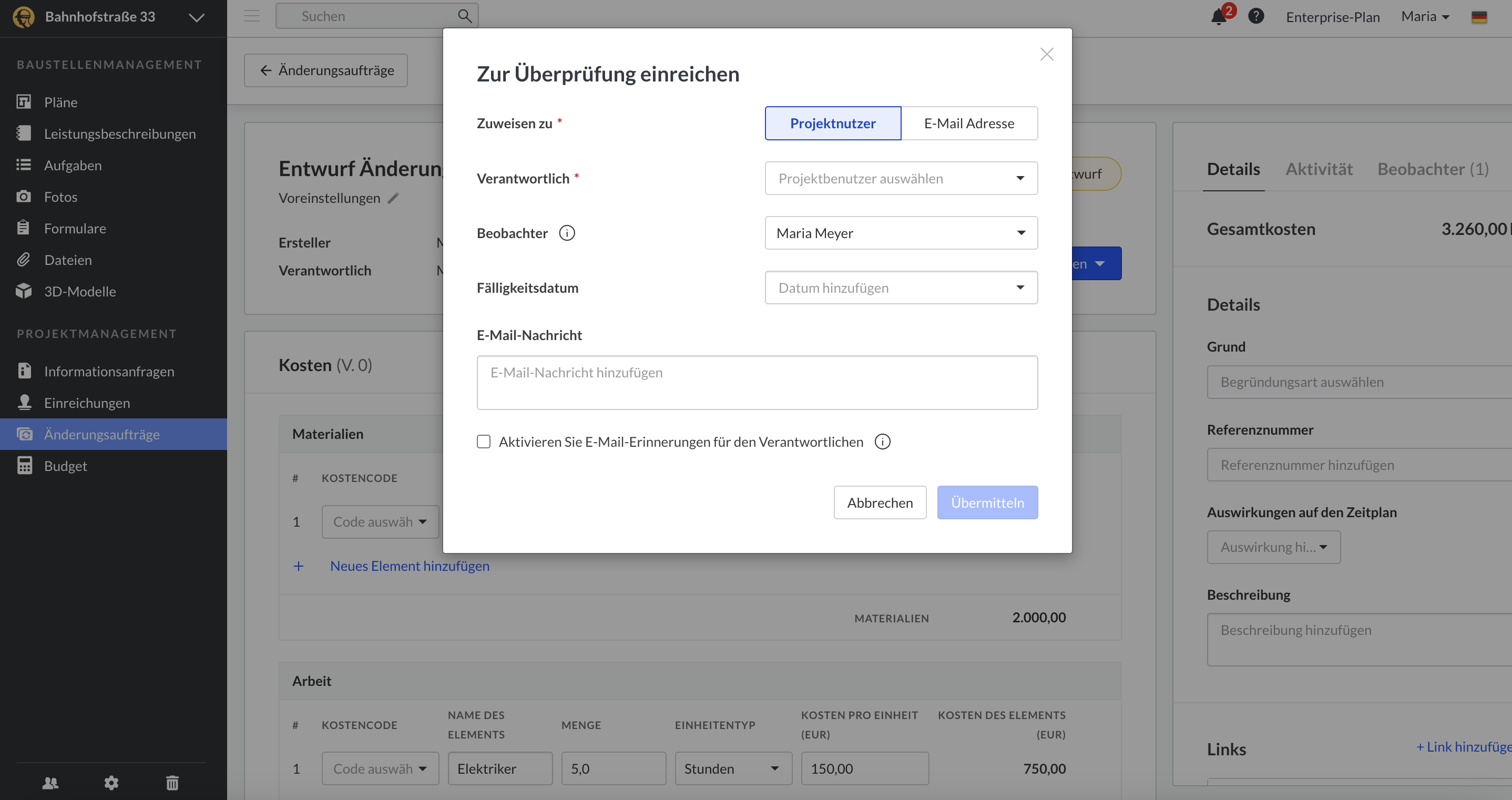Toggle the hamburger menu icon
The image size is (1512, 800).
252,16
